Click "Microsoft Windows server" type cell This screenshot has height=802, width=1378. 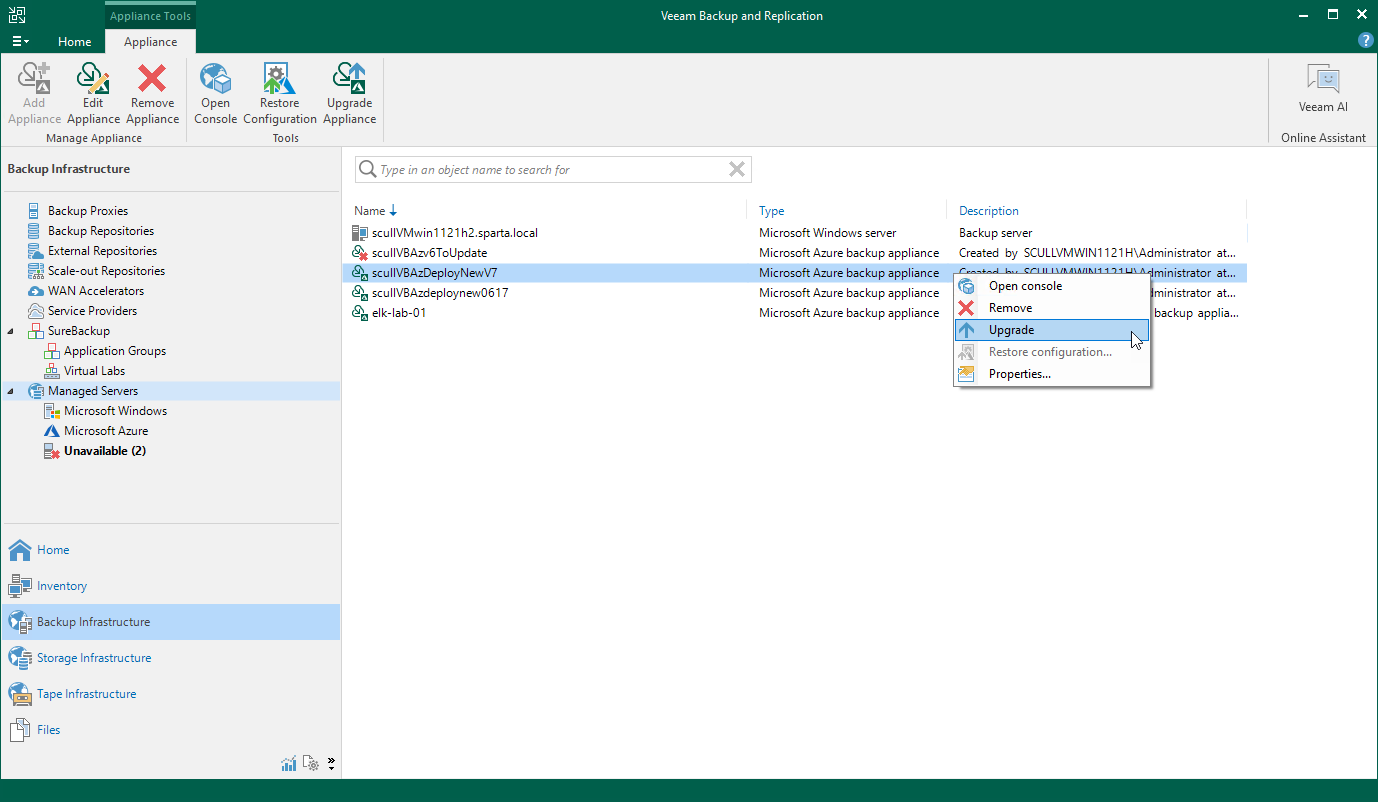click(828, 233)
